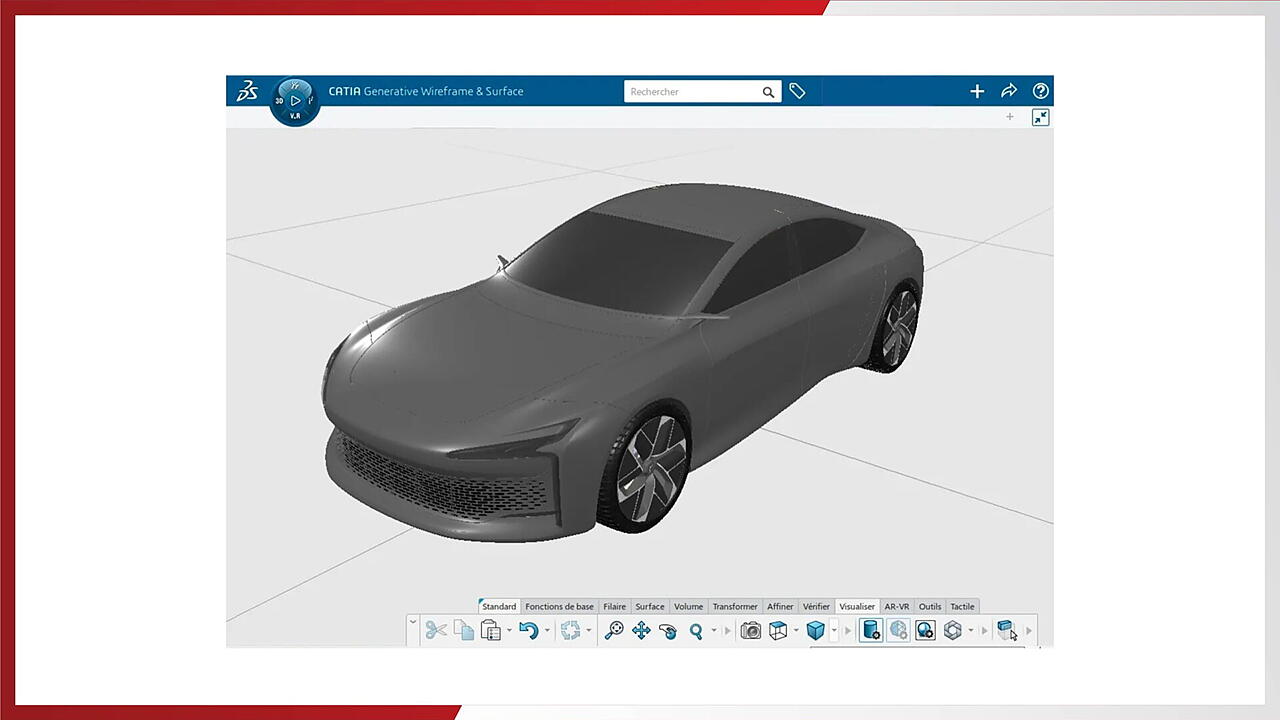This screenshot has height=720, width=1280.
Task: Click the shaded blue cube icon
Action: (816, 630)
